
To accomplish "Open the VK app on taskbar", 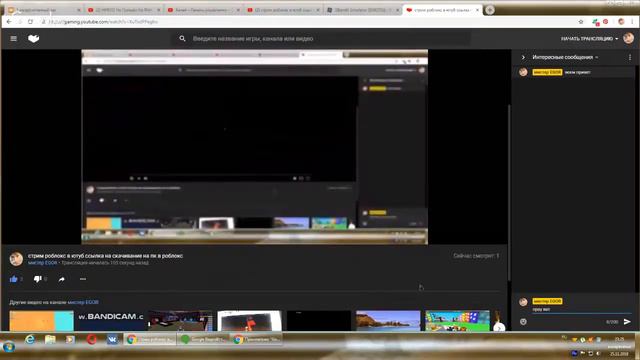I will [x=112, y=339].
